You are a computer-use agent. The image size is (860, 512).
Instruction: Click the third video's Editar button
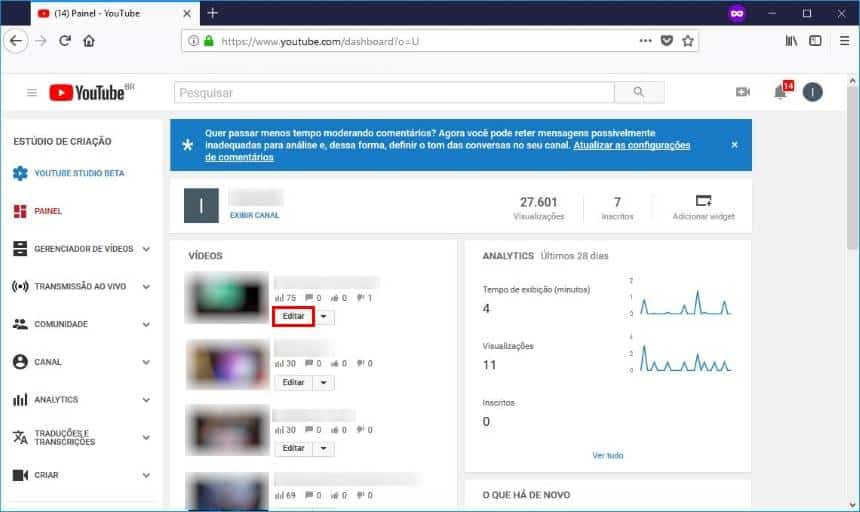point(293,448)
